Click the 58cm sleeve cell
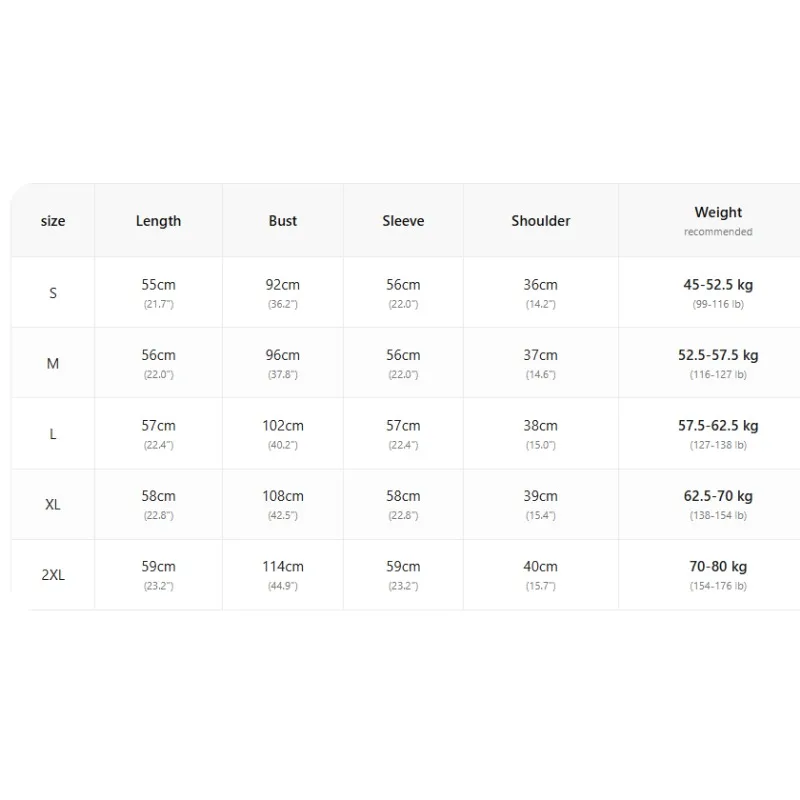Screen dimensions: 800x800 coord(403,504)
